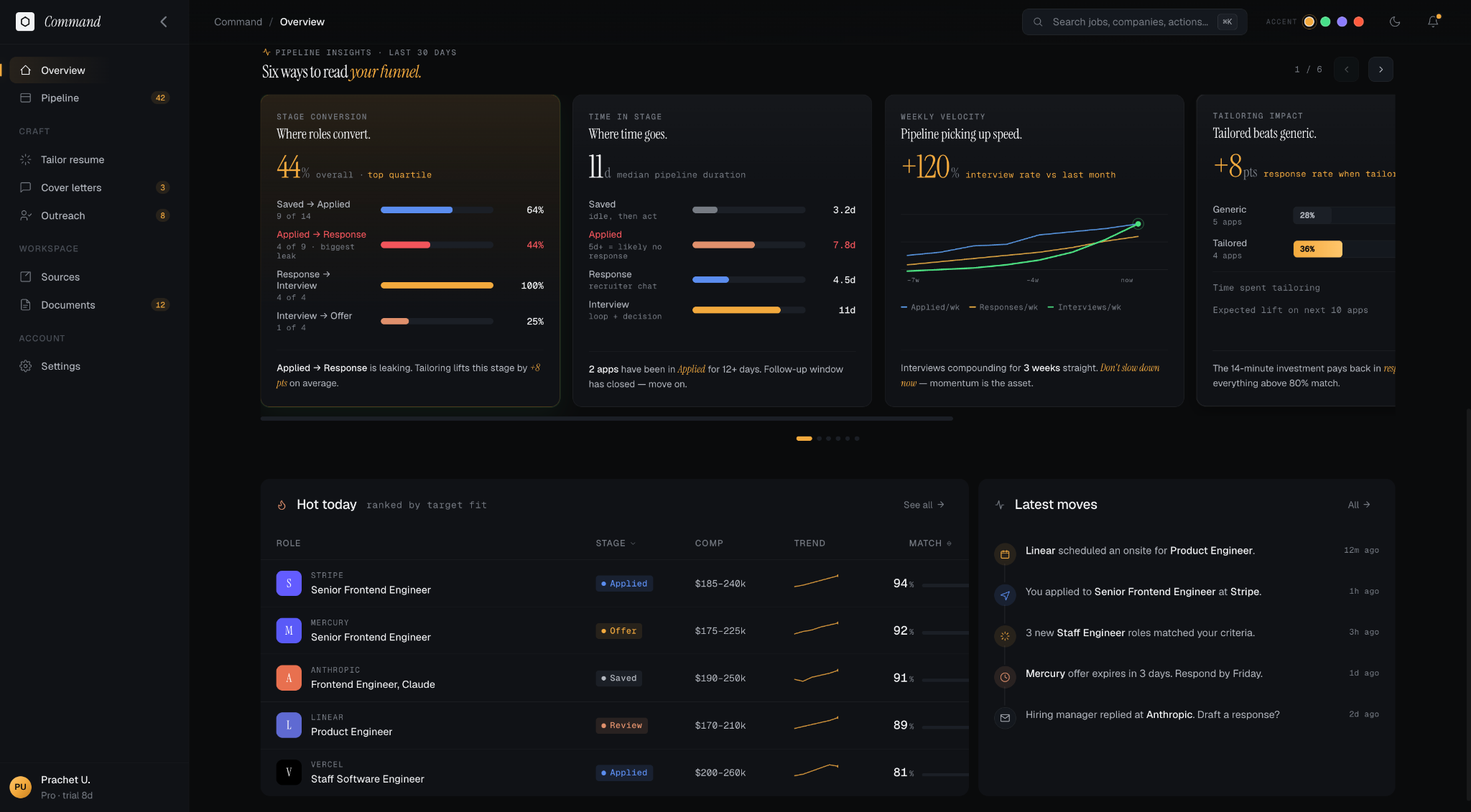Collapse the sidebar using the chevron arrow
This screenshot has width=1471, height=812.
coord(164,22)
